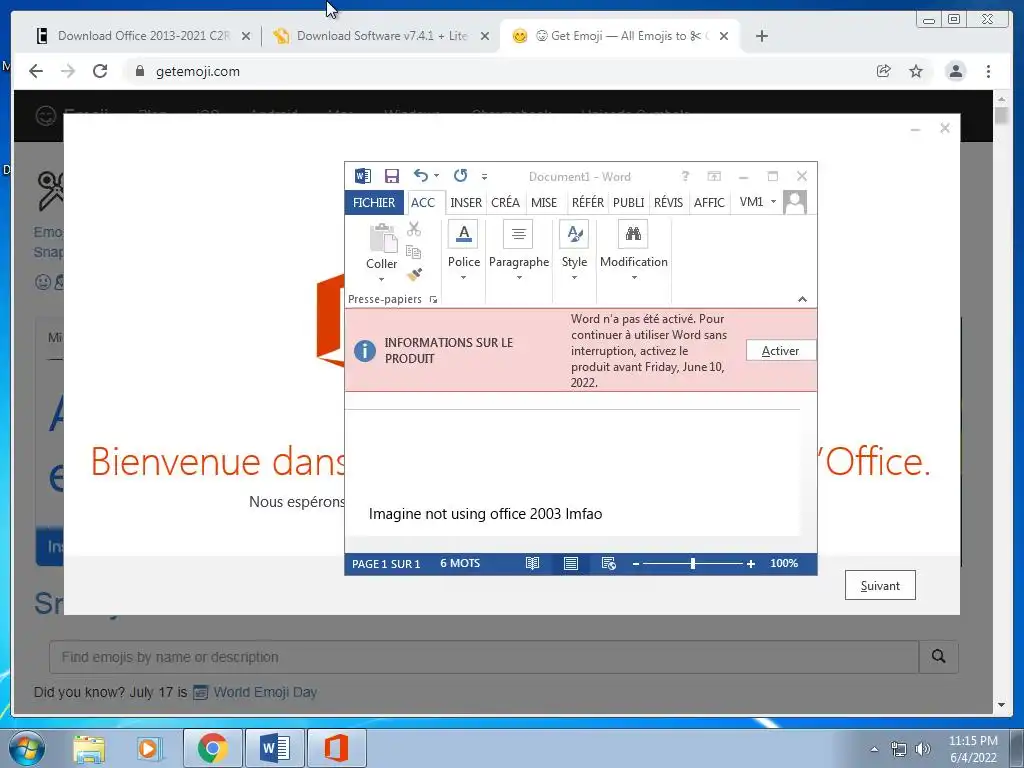Click PAGE 1 SUR 1 in status bar
Image resolution: width=1024 pixels, height=768 pixels.
tap(386, 564)
